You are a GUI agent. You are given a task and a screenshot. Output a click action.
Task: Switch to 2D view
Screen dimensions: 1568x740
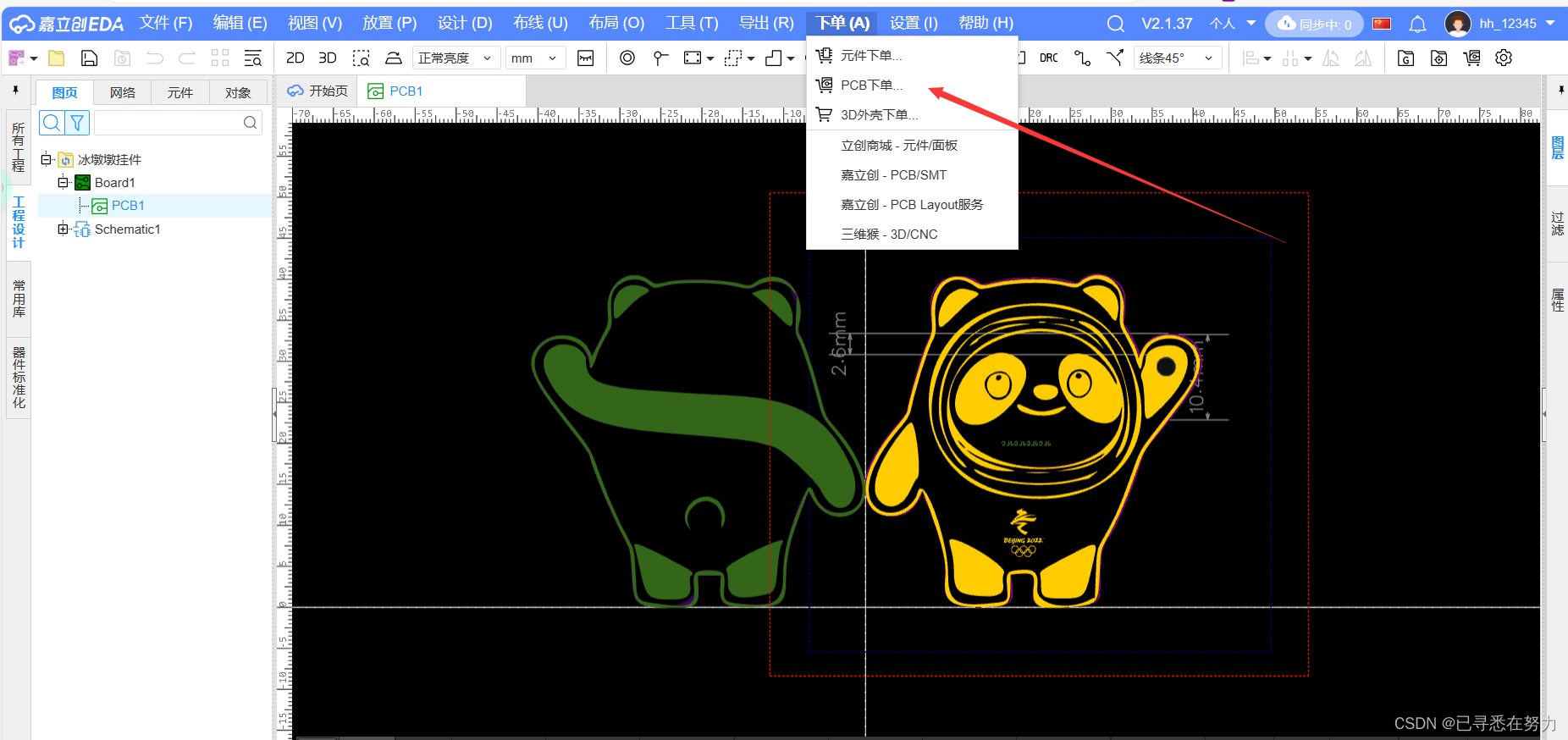295,58
